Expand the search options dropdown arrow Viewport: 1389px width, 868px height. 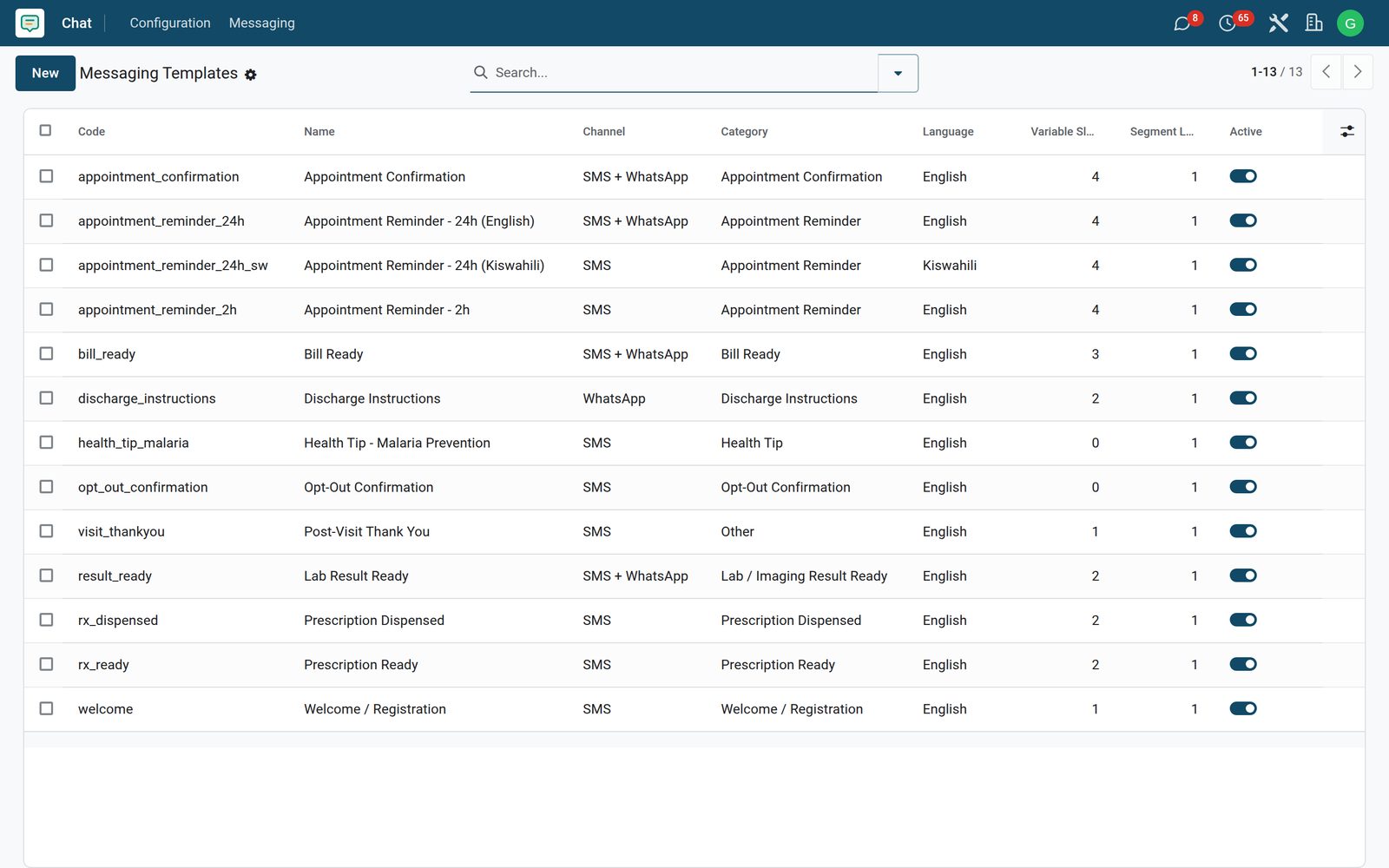point(898,73)
